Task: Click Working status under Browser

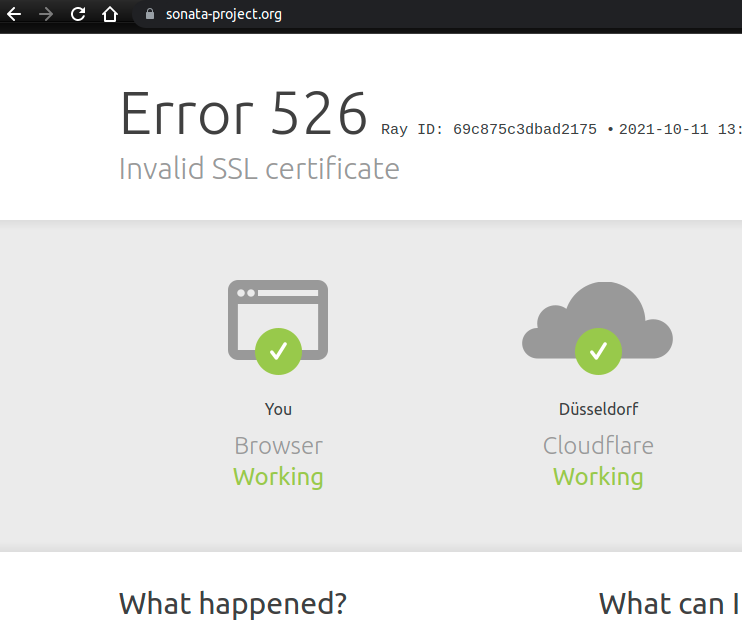Action: coord(278,477)
